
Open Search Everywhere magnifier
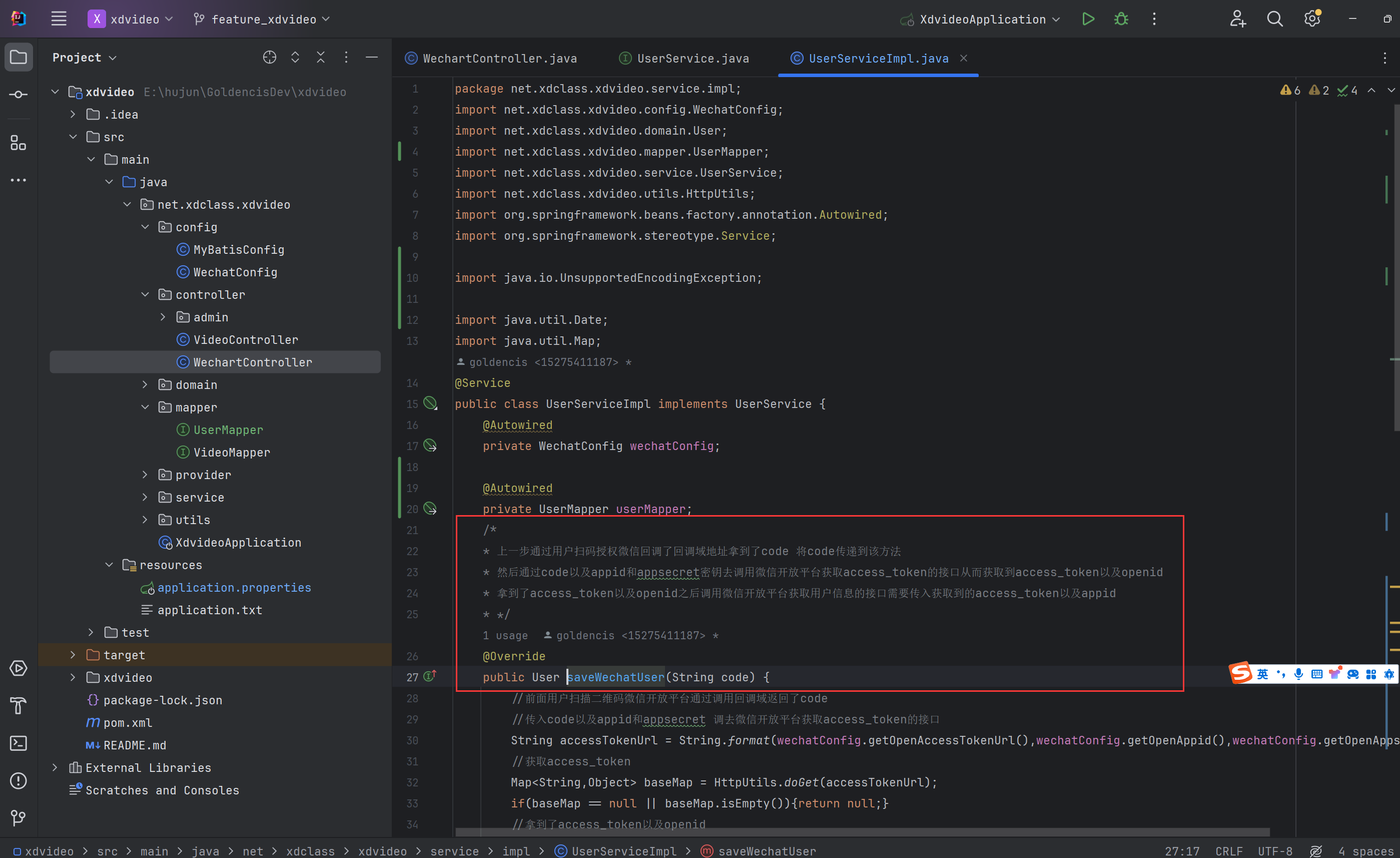tap(1275, 19)
